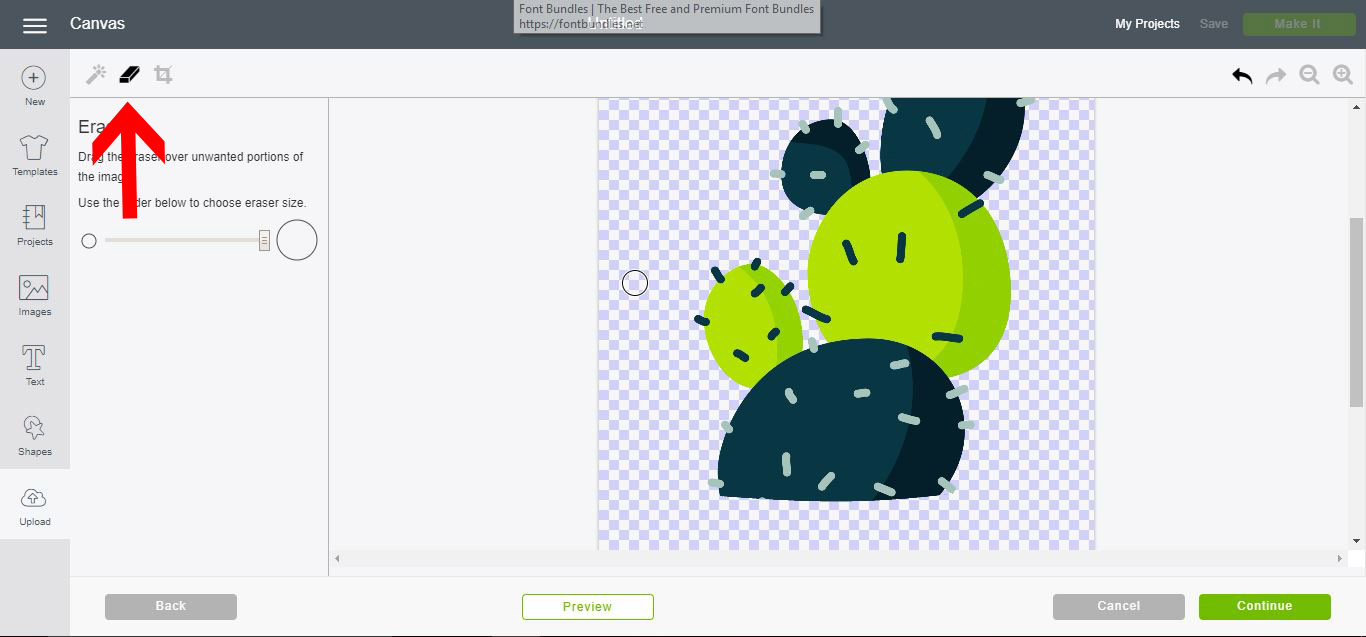Click the Make It button
The height and width of the screenshot is (637, 1366).
tap(1299, 24)
